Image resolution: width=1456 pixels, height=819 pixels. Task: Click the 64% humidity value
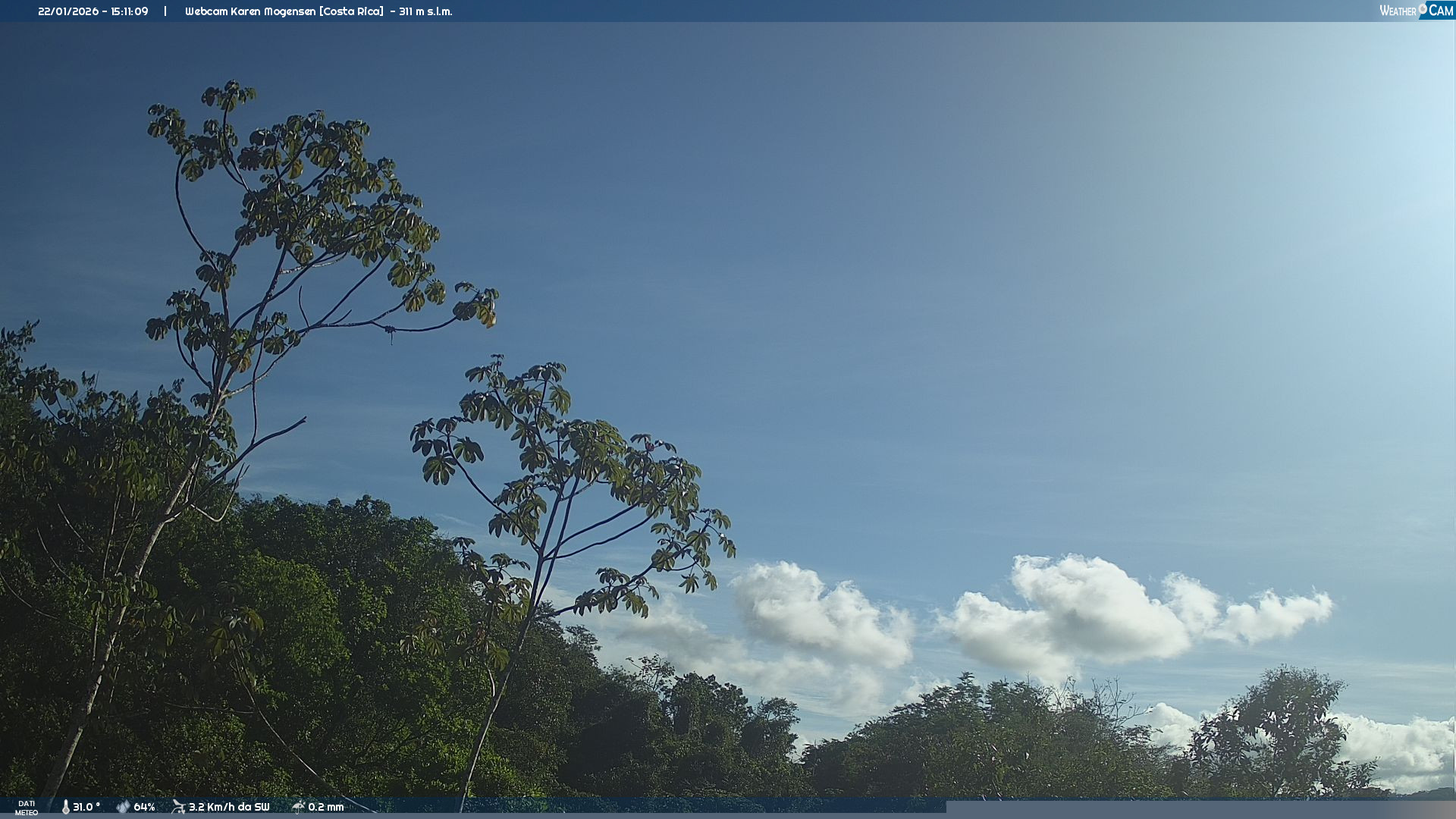pos(144,807)
